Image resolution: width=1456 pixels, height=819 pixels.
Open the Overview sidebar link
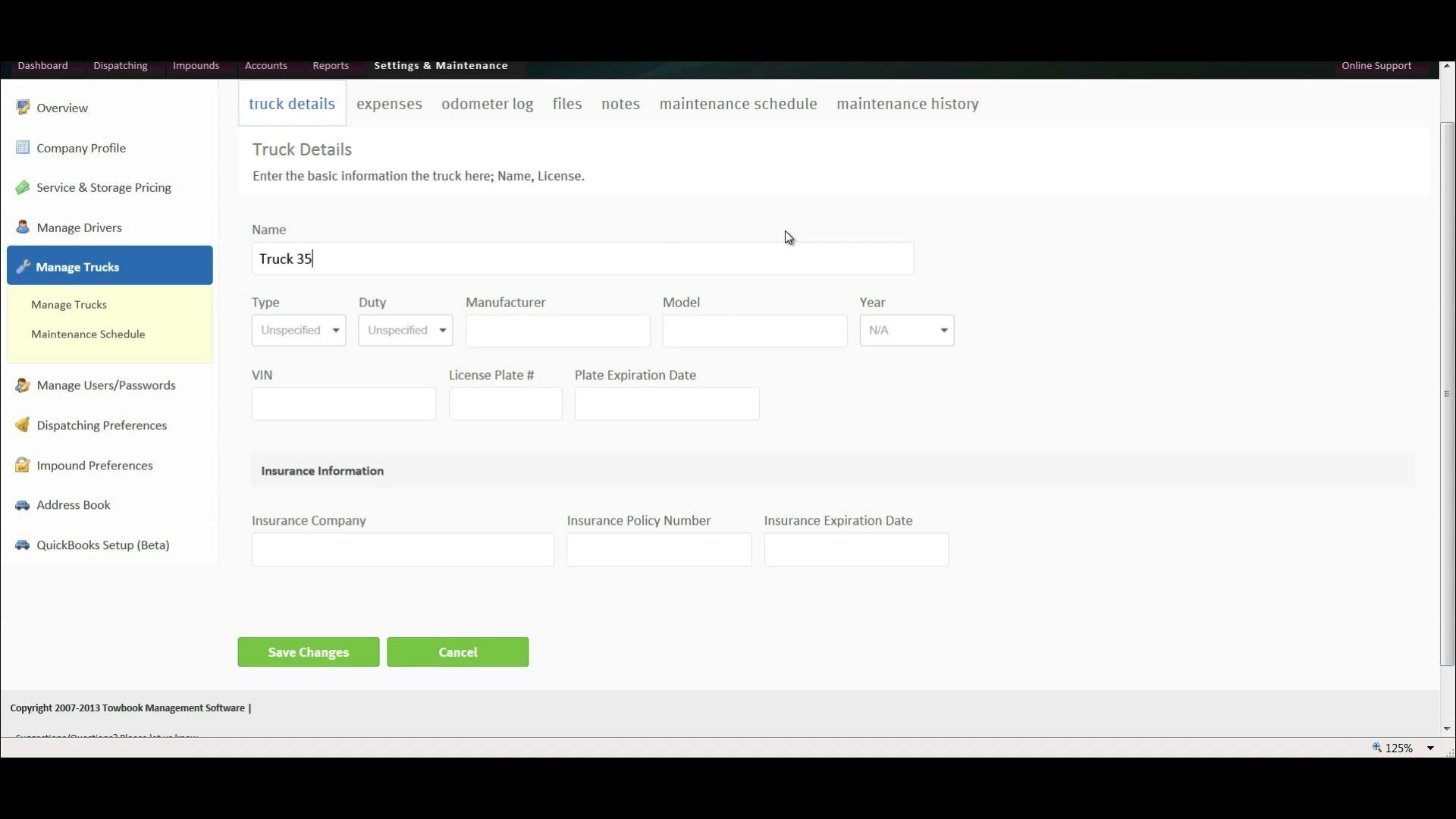tap(62, 108)
